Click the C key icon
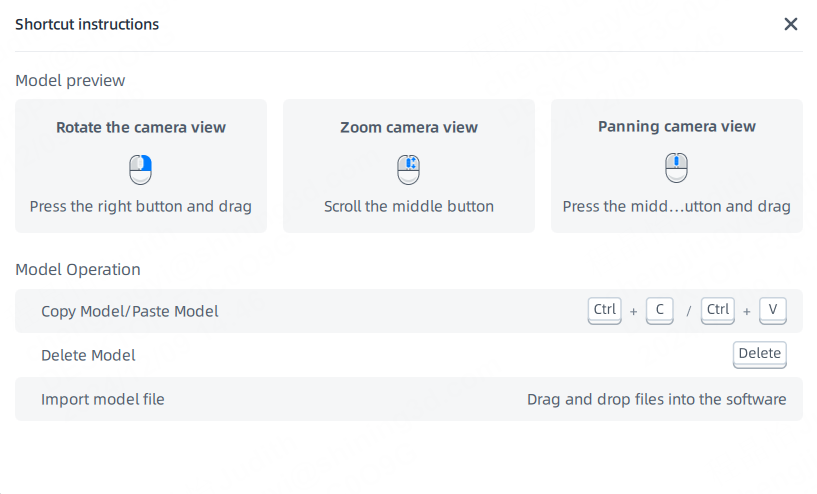The height and width of the screenshot is (494, 817). click(660, 311)
